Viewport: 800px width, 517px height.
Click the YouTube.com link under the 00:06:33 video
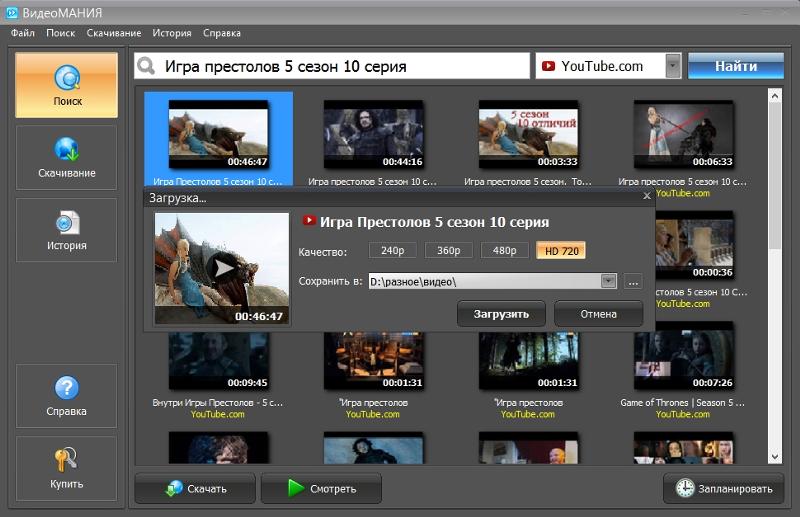point(683,193)
